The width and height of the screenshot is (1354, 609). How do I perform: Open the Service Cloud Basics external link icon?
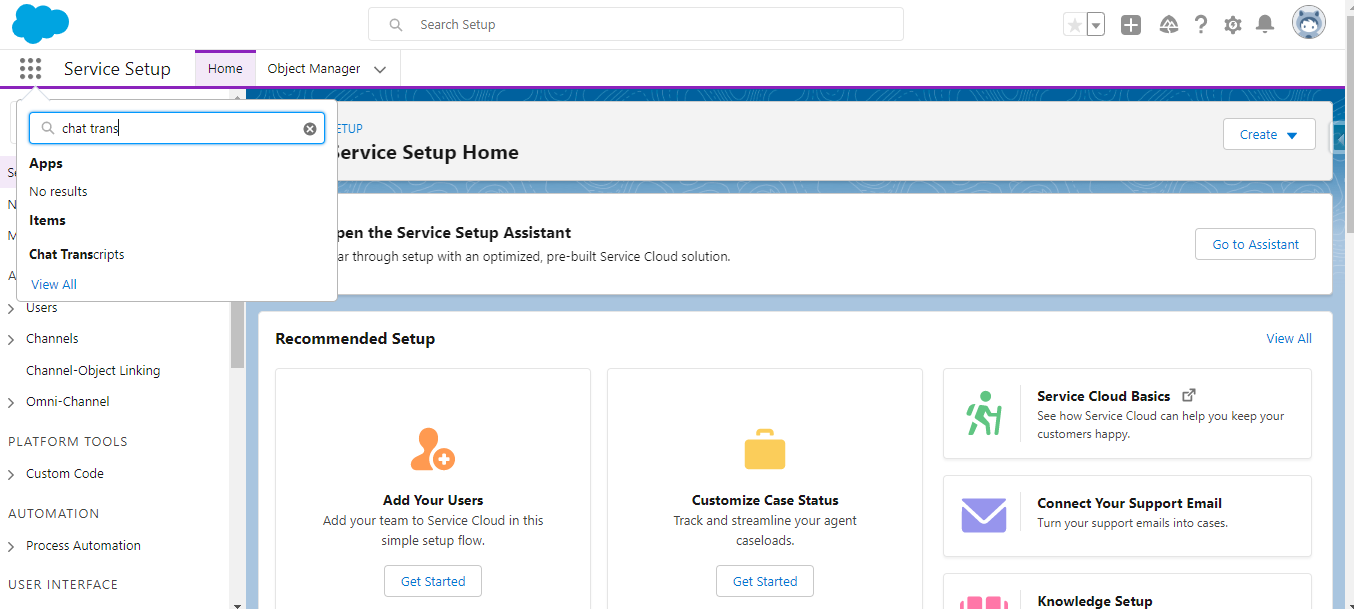tap(1188, 394)
